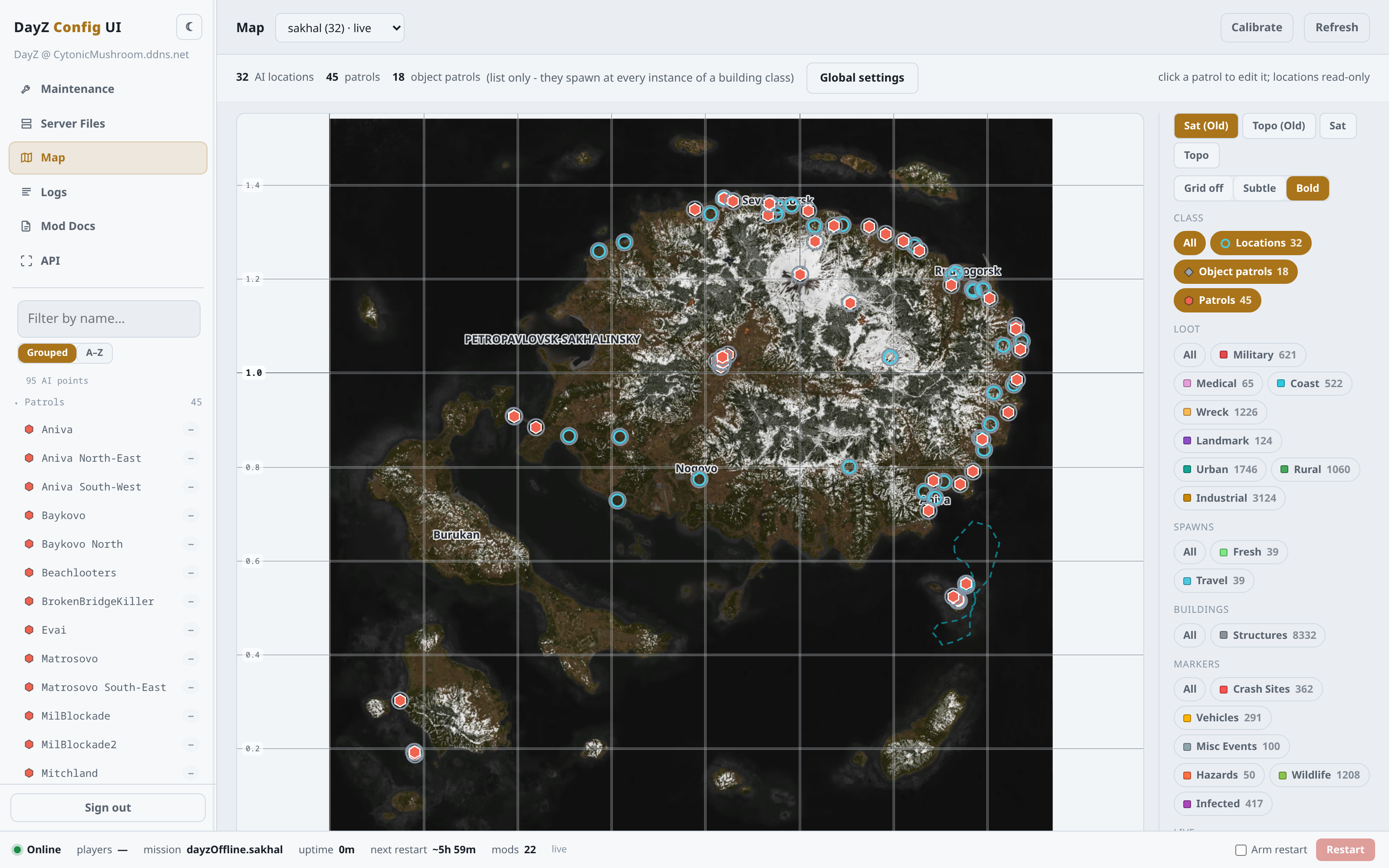Switch to Topo (Old) map layer
The height and width of the screenshot is (868, 1389).
1278,126
